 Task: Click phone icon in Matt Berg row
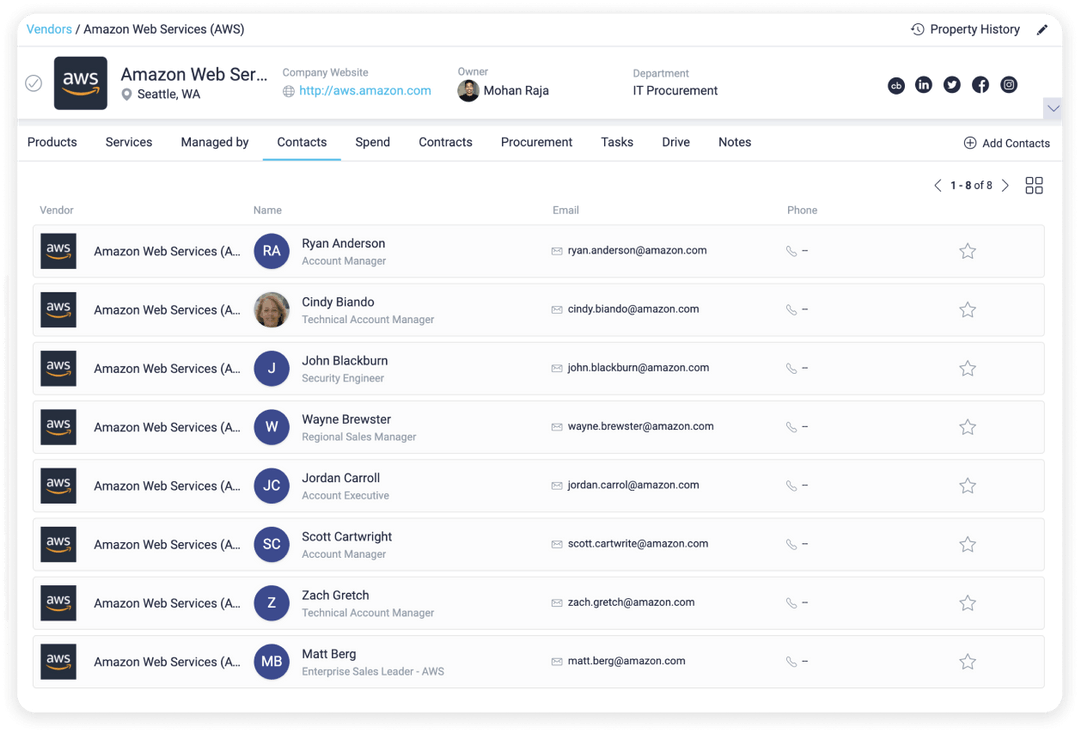point(791,662)
